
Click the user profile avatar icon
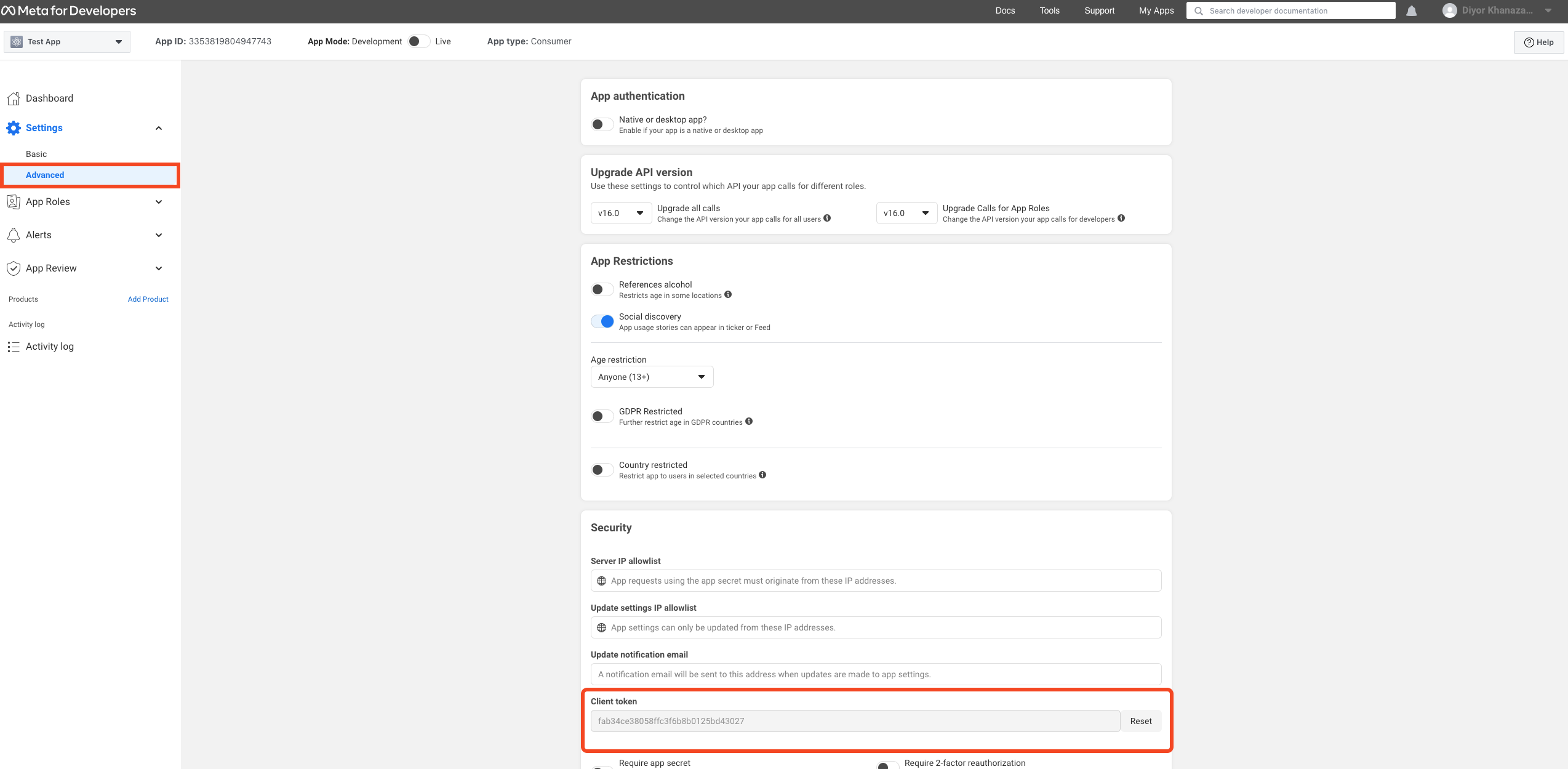pyautogui.click(x=1449, y=11)
